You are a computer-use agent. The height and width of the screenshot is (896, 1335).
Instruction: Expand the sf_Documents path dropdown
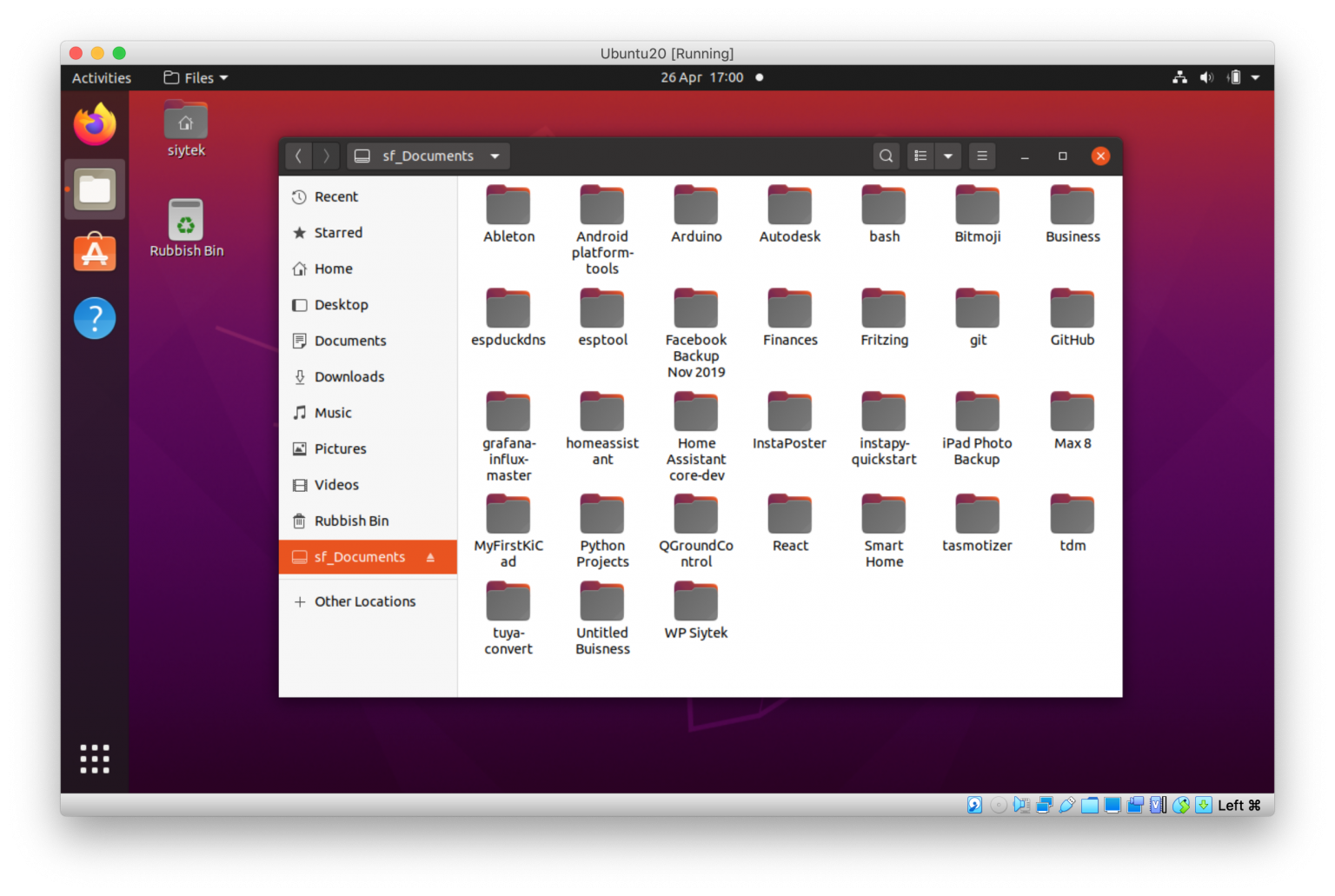click(x=495, y=156)
